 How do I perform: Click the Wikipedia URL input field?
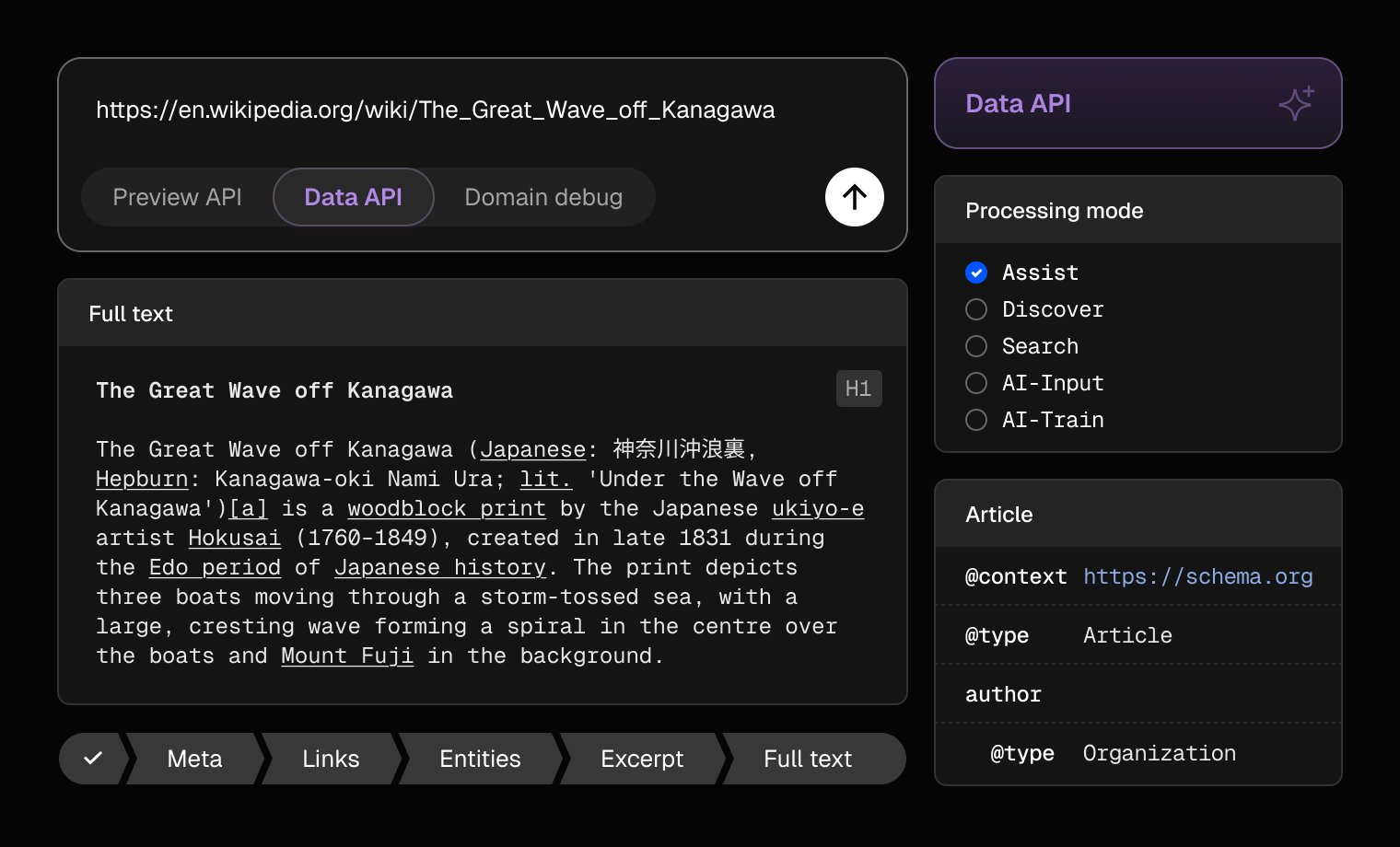click(x=436, y=110)
